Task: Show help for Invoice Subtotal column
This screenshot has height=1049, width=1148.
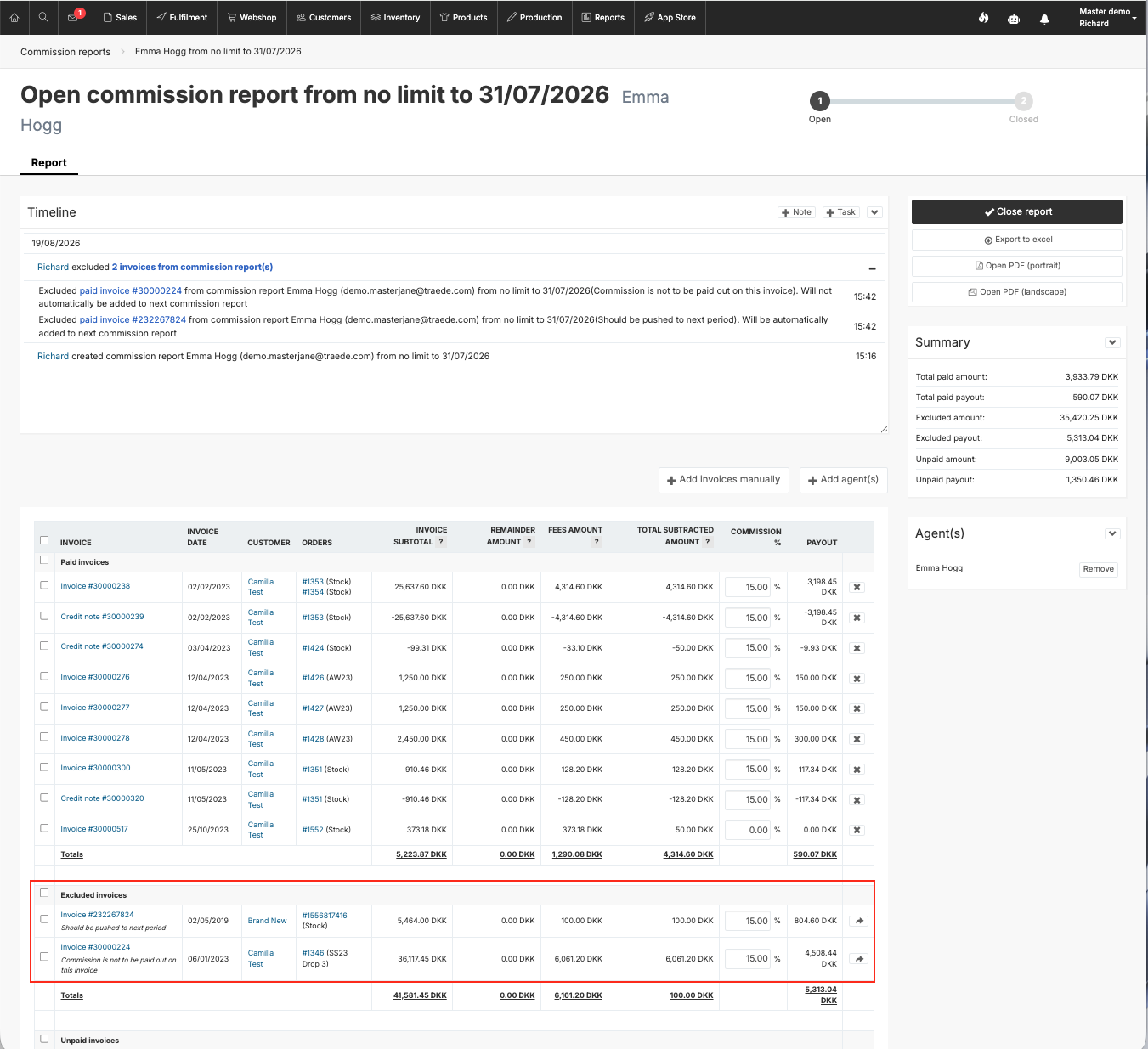Action: tap(441, 542)
